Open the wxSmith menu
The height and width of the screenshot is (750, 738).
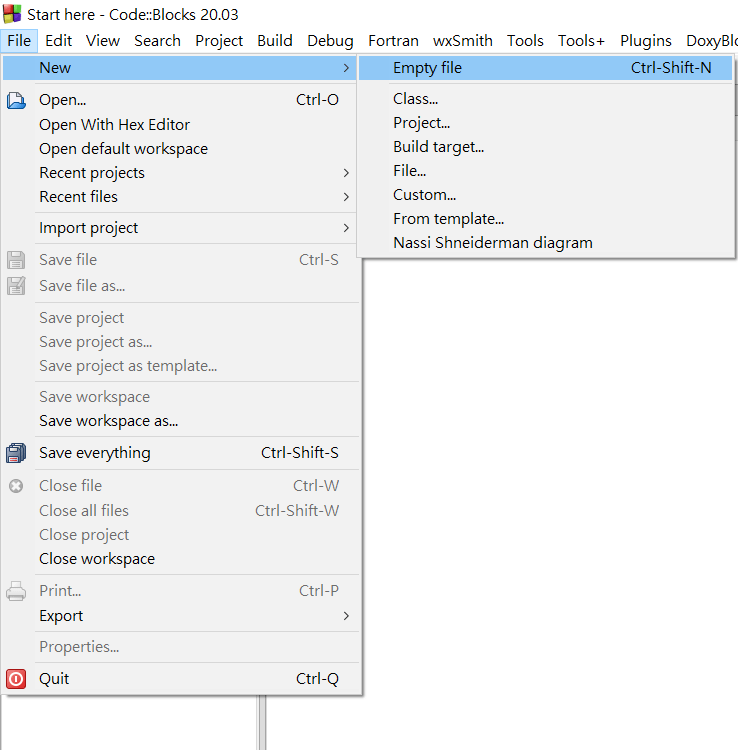463,41
